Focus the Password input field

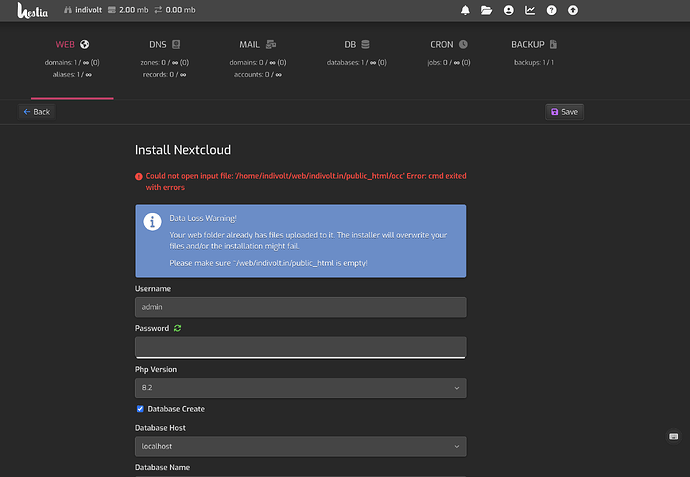pyautogui.click(x=301, y=347)
